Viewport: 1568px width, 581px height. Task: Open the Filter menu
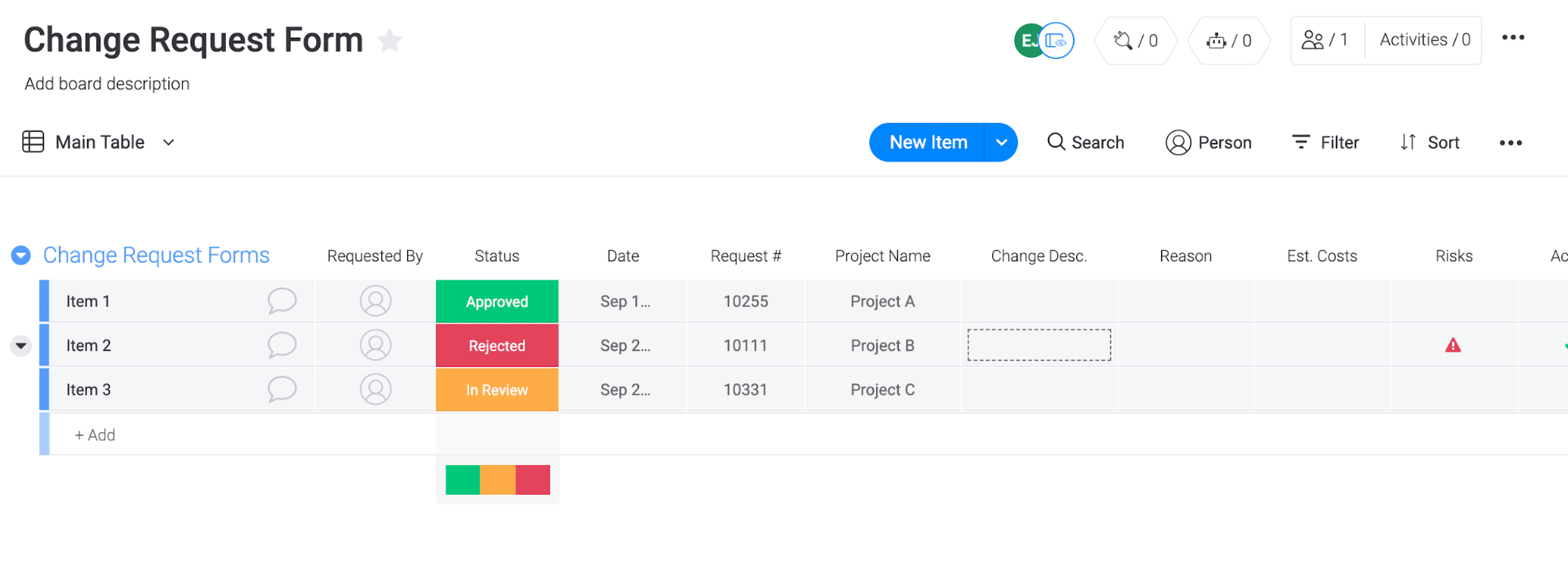(1326, 143)
